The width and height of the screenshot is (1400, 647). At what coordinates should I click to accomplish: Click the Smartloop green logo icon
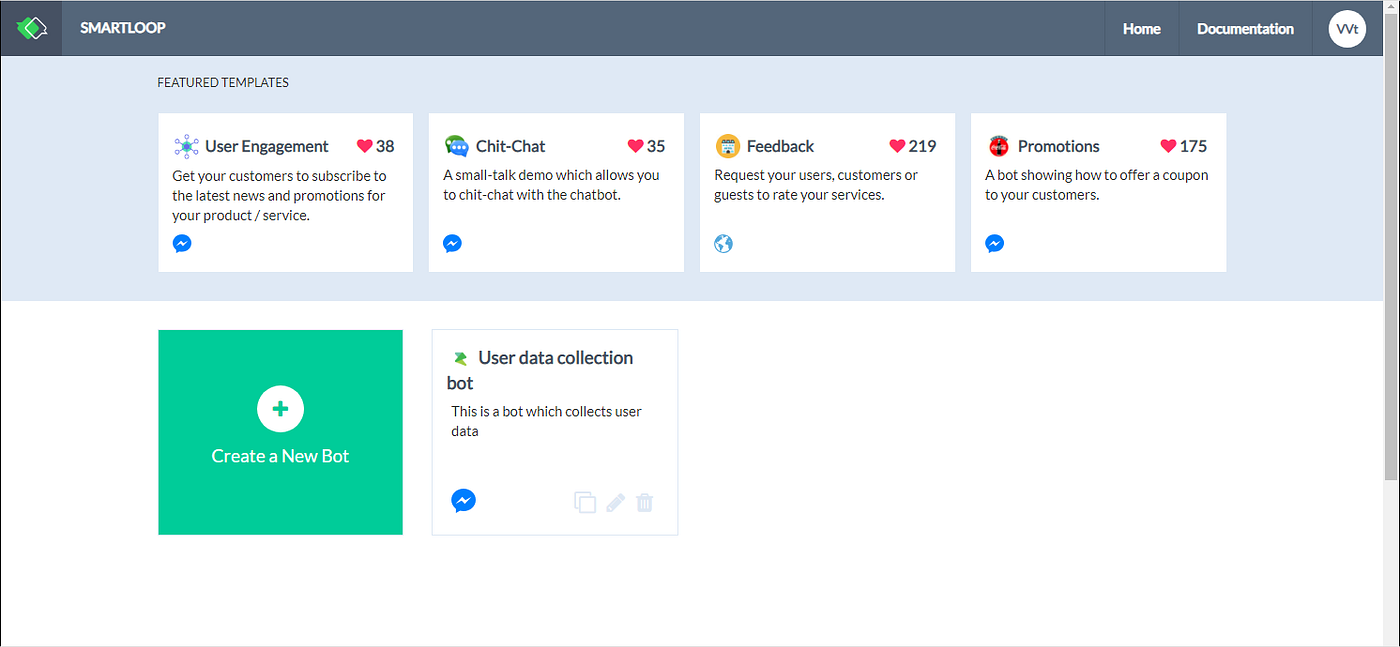click(32, 28)
